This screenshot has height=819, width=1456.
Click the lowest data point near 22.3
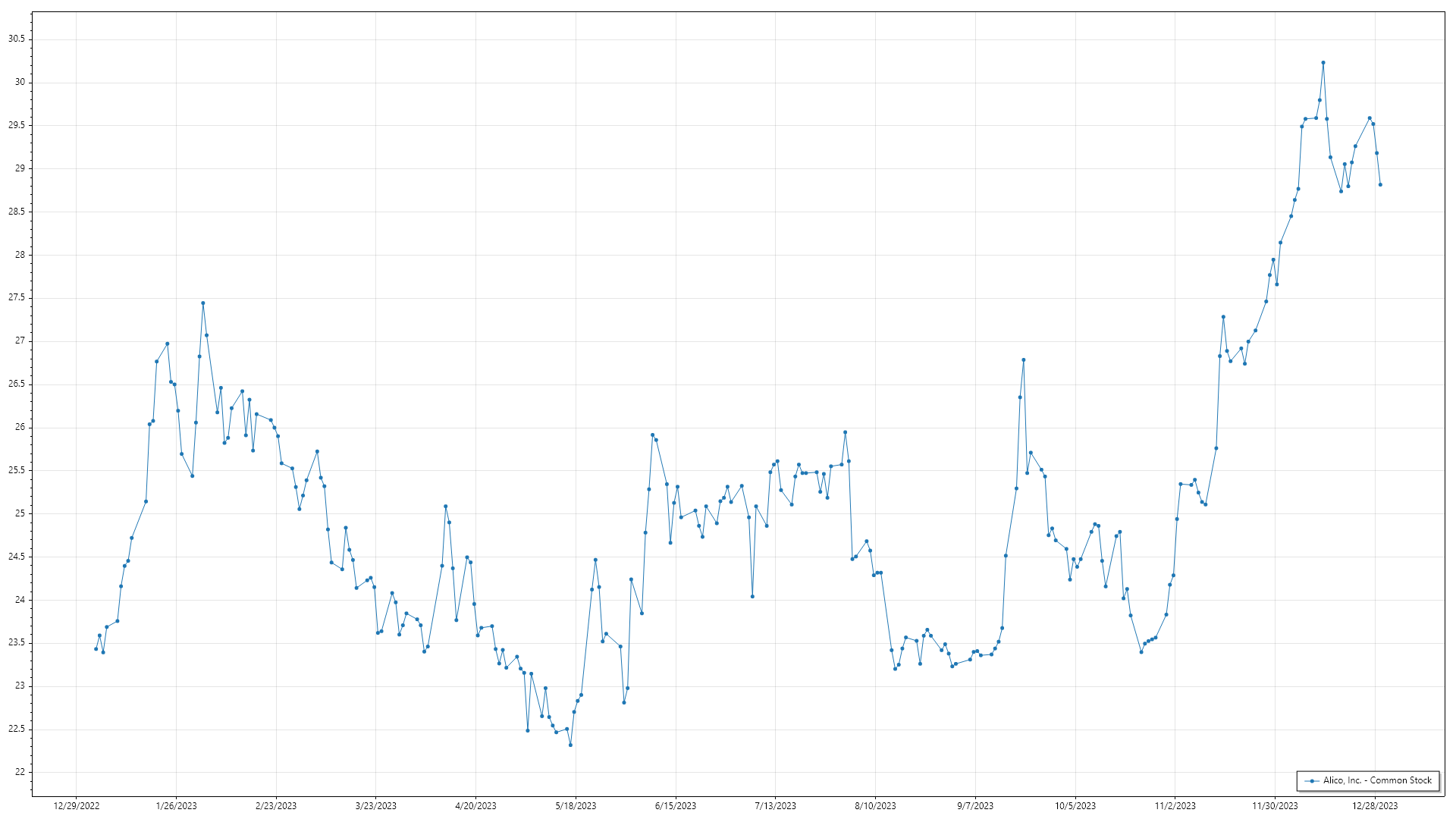point(570,745)
